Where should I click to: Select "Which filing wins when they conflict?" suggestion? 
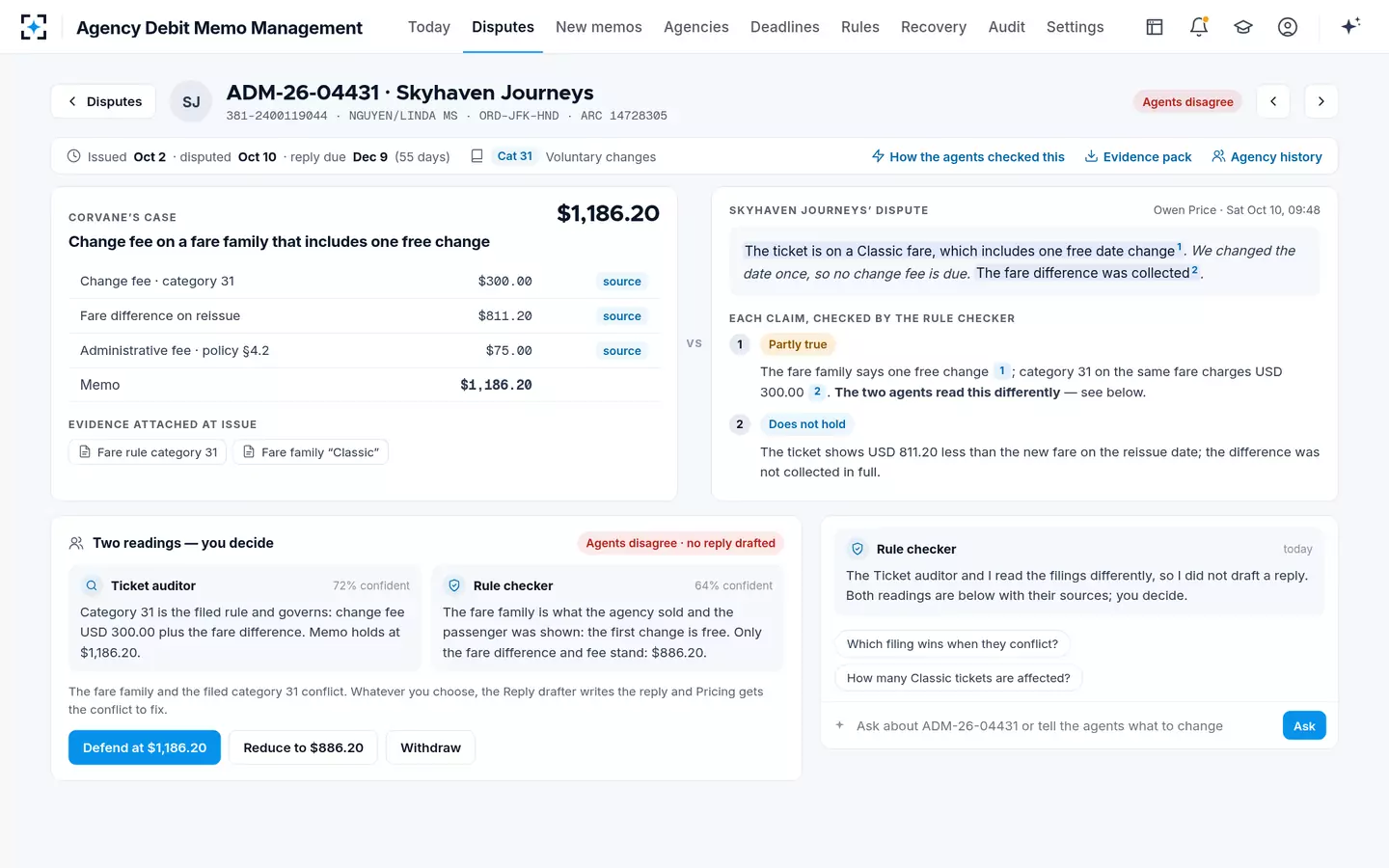click(952, 644)
